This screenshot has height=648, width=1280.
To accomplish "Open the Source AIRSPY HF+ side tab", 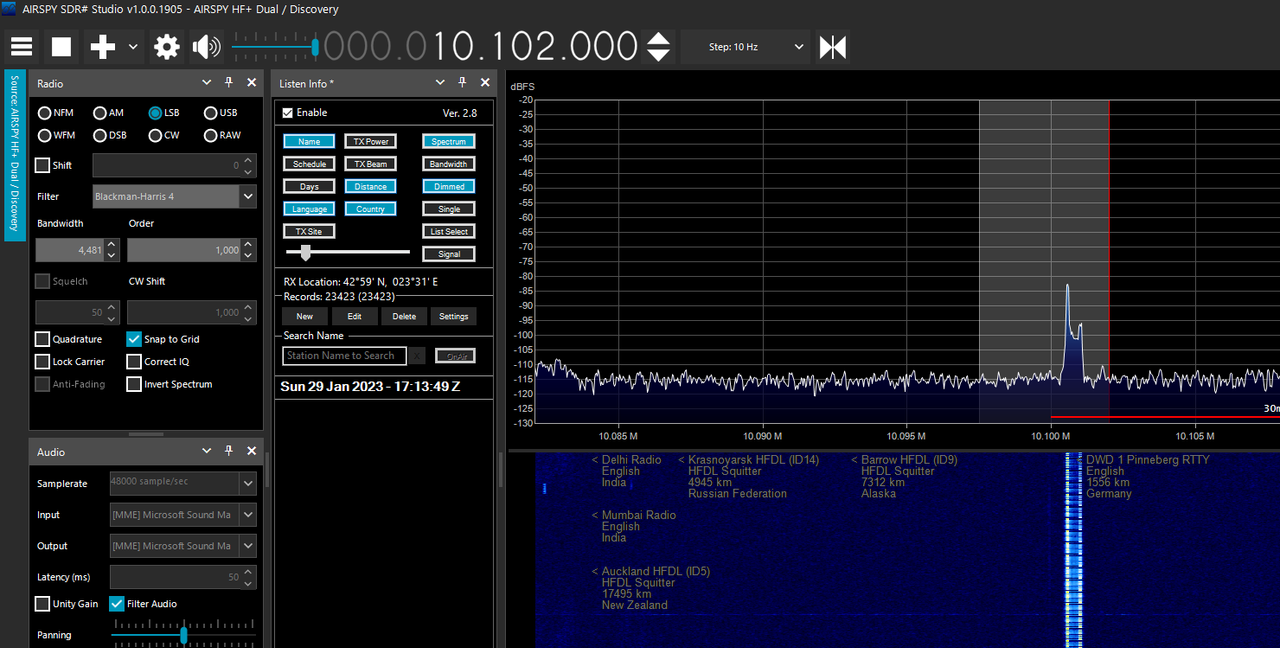I will pos(14,156).
